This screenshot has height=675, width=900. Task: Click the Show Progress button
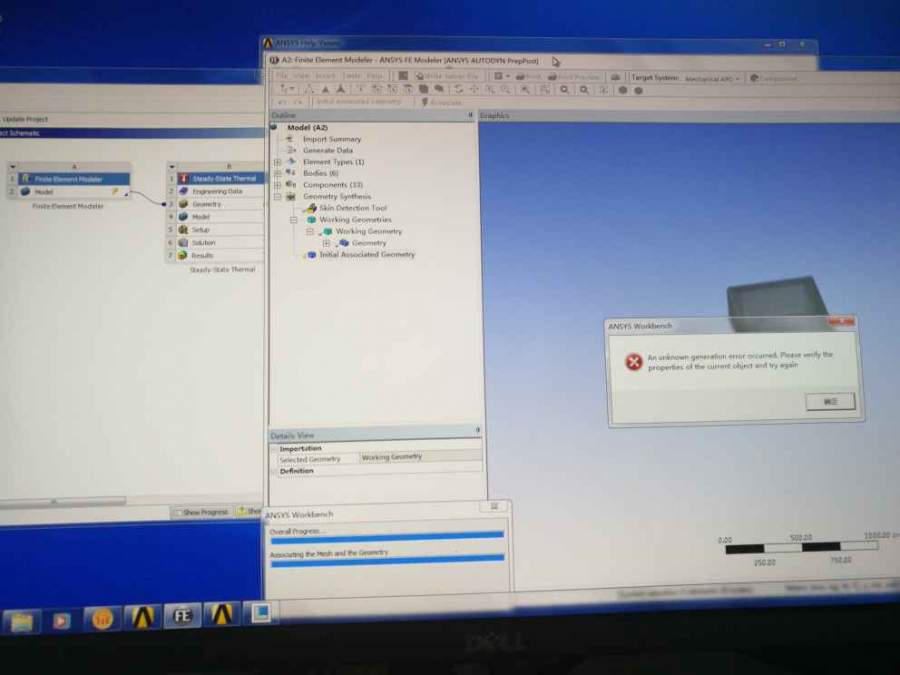[x=202, y=512]
